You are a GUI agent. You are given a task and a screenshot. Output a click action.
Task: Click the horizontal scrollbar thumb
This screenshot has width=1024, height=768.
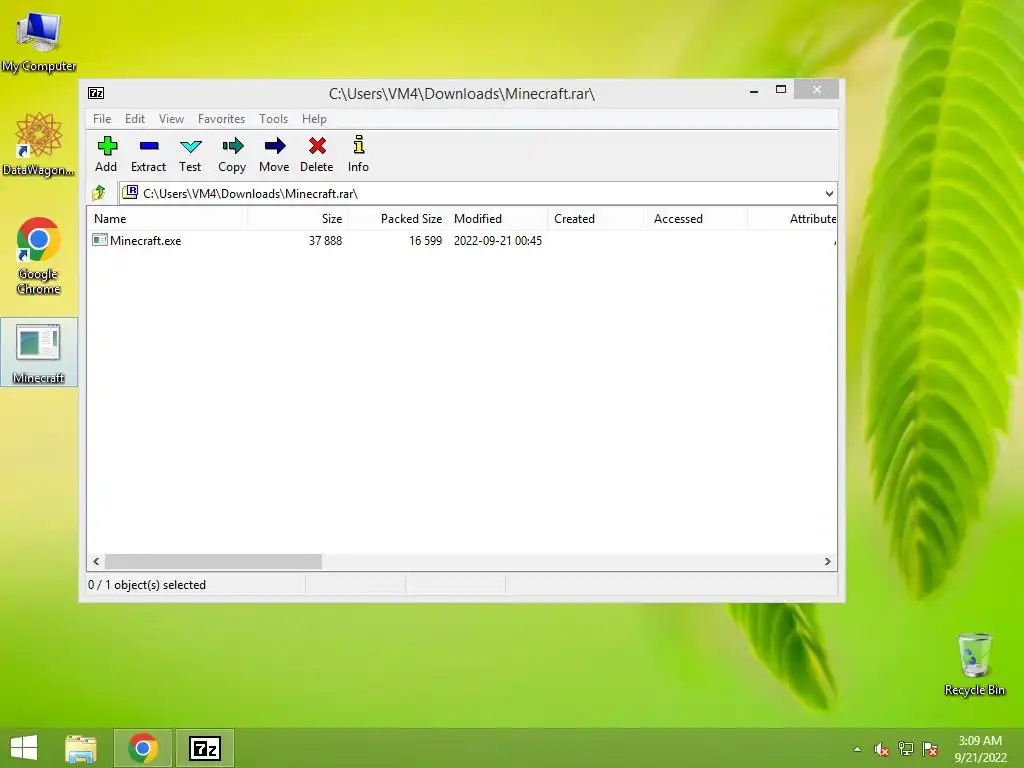click(x=213, y=561)
